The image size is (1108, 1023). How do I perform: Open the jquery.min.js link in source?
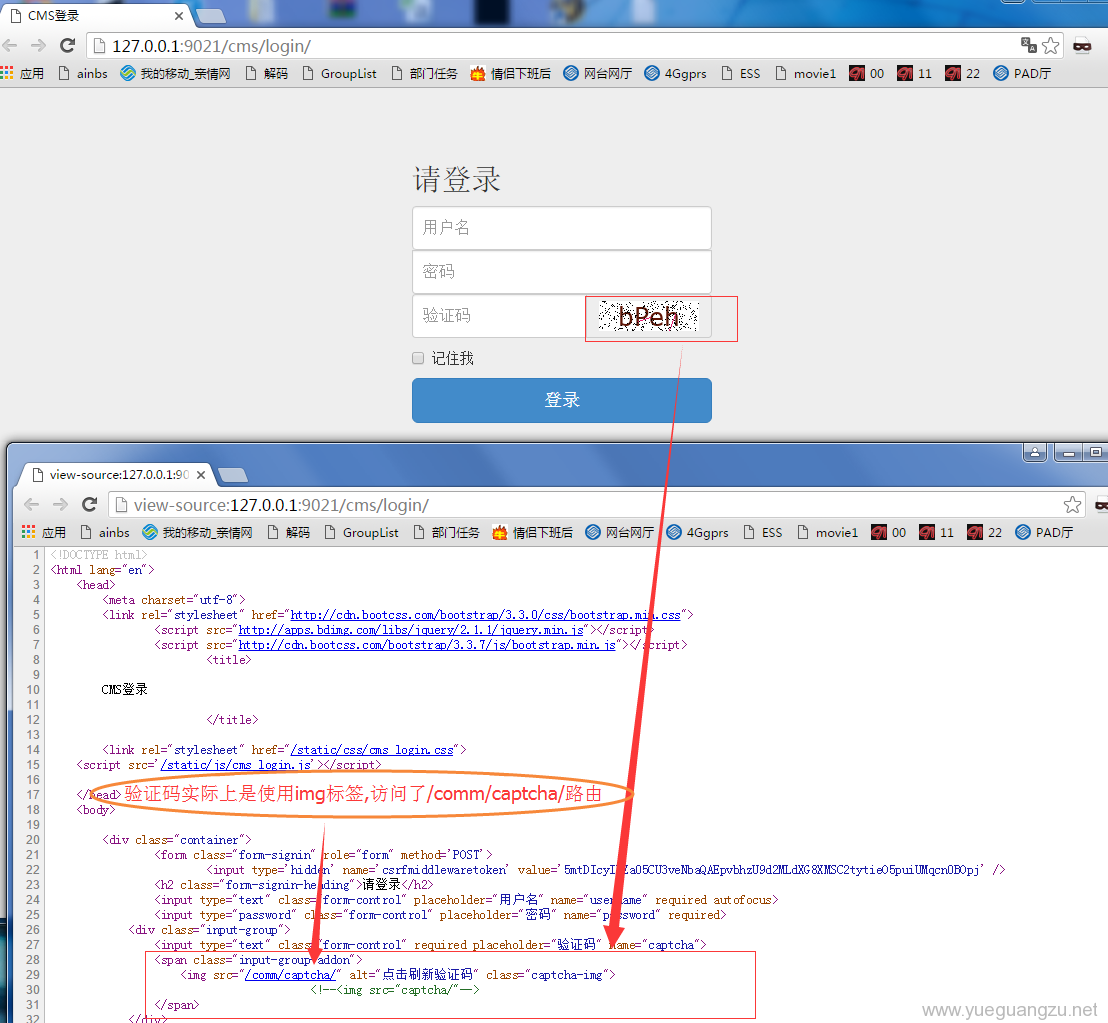coord(411,629)
